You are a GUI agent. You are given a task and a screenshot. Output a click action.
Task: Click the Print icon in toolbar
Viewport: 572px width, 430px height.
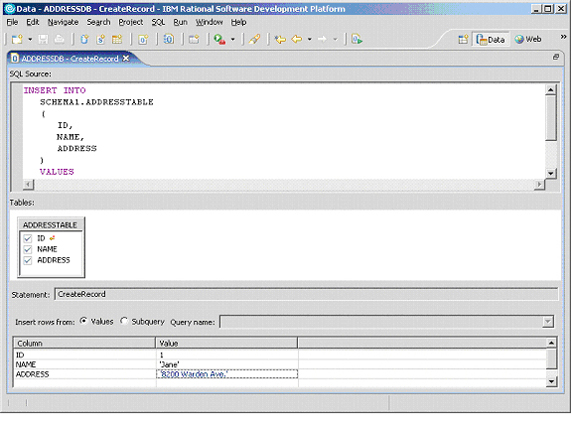click(59, 39)
